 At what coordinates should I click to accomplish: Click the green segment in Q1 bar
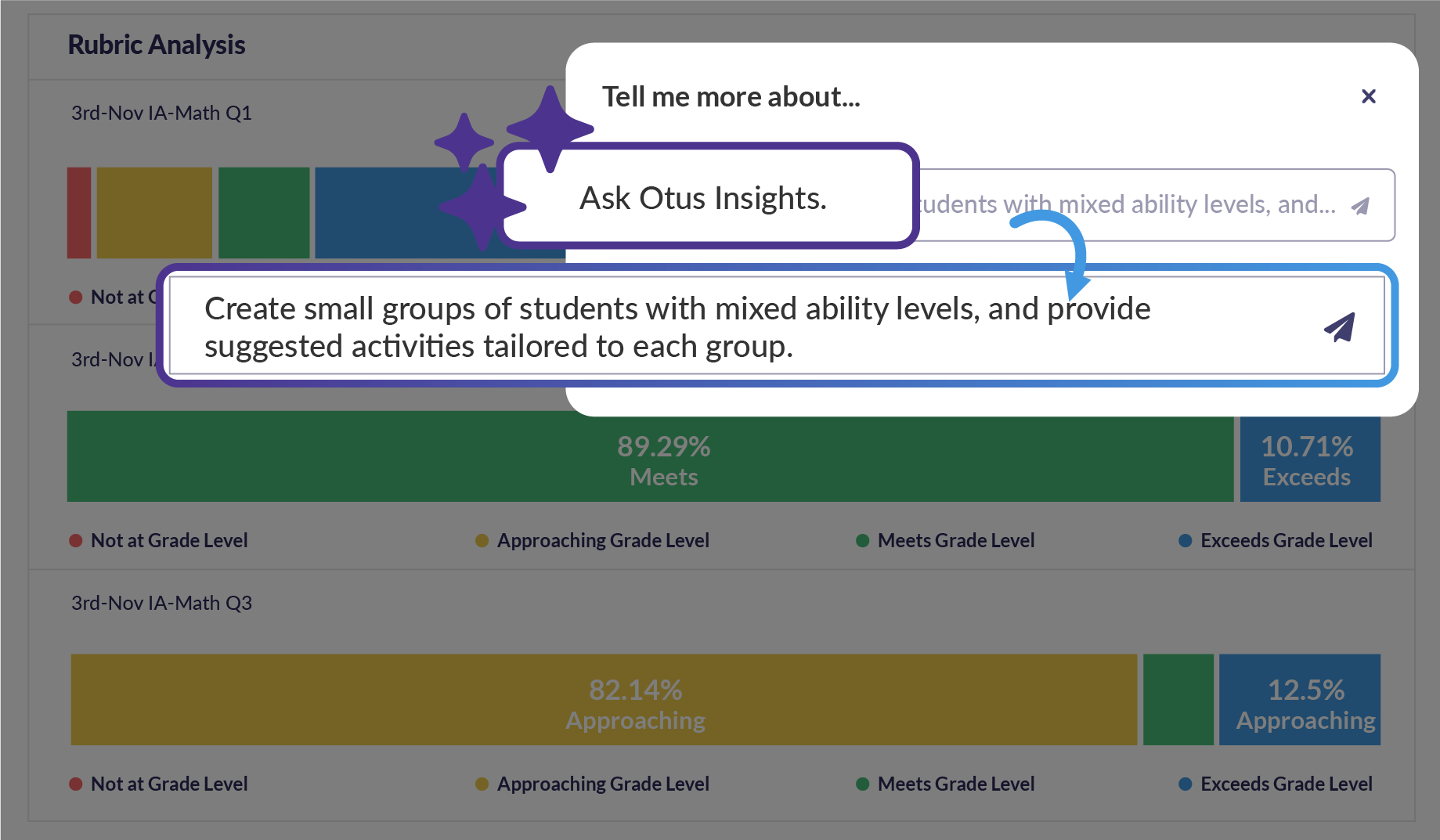(264, 213)
